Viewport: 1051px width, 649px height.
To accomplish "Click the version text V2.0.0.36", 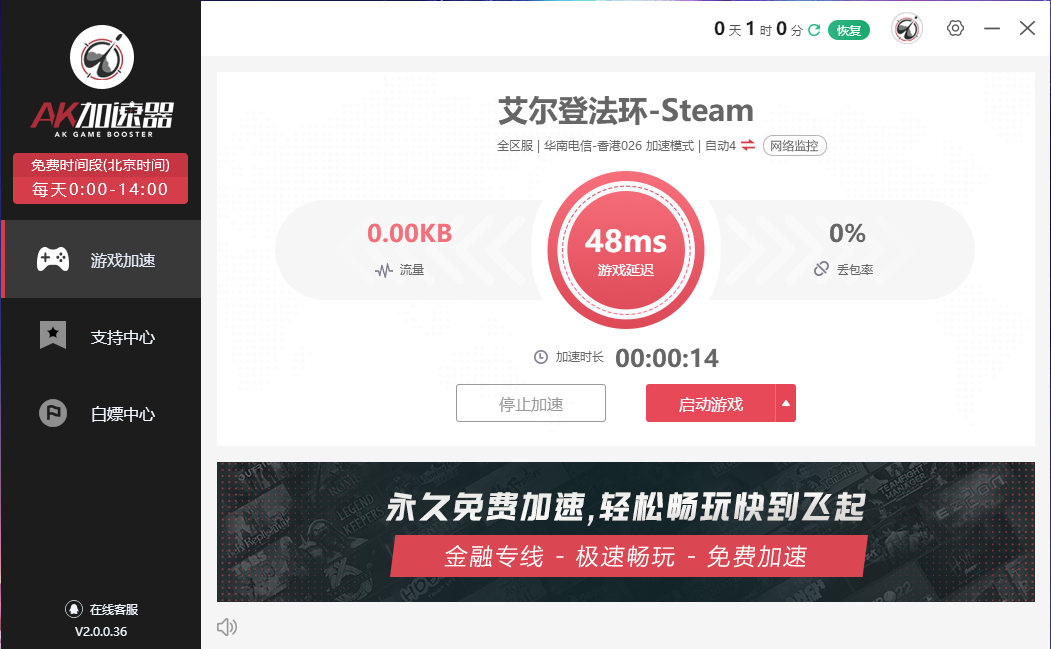I will pyautogui.click(x=101, y=632).
